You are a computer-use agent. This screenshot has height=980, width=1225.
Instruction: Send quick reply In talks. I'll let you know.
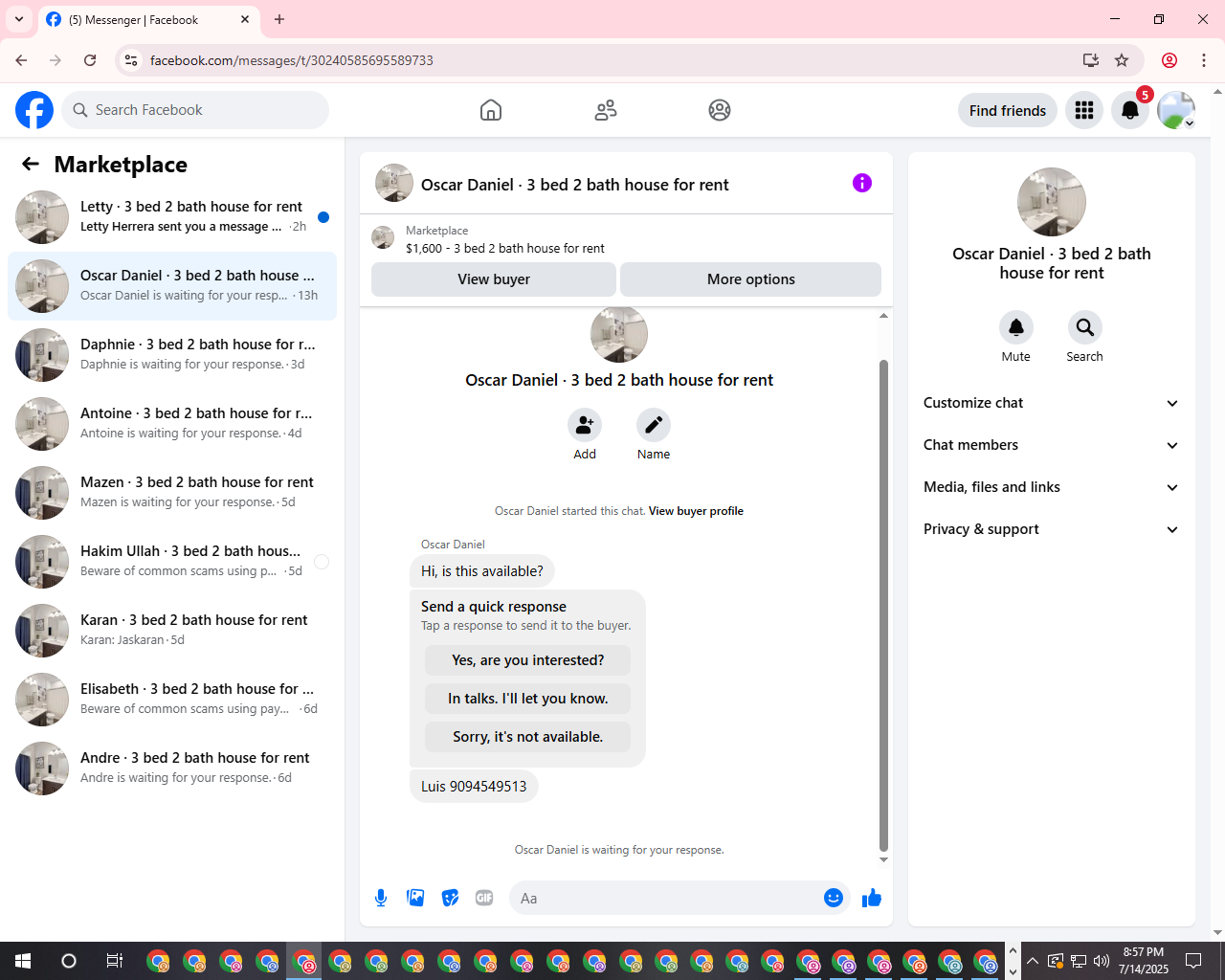point(528,699)
